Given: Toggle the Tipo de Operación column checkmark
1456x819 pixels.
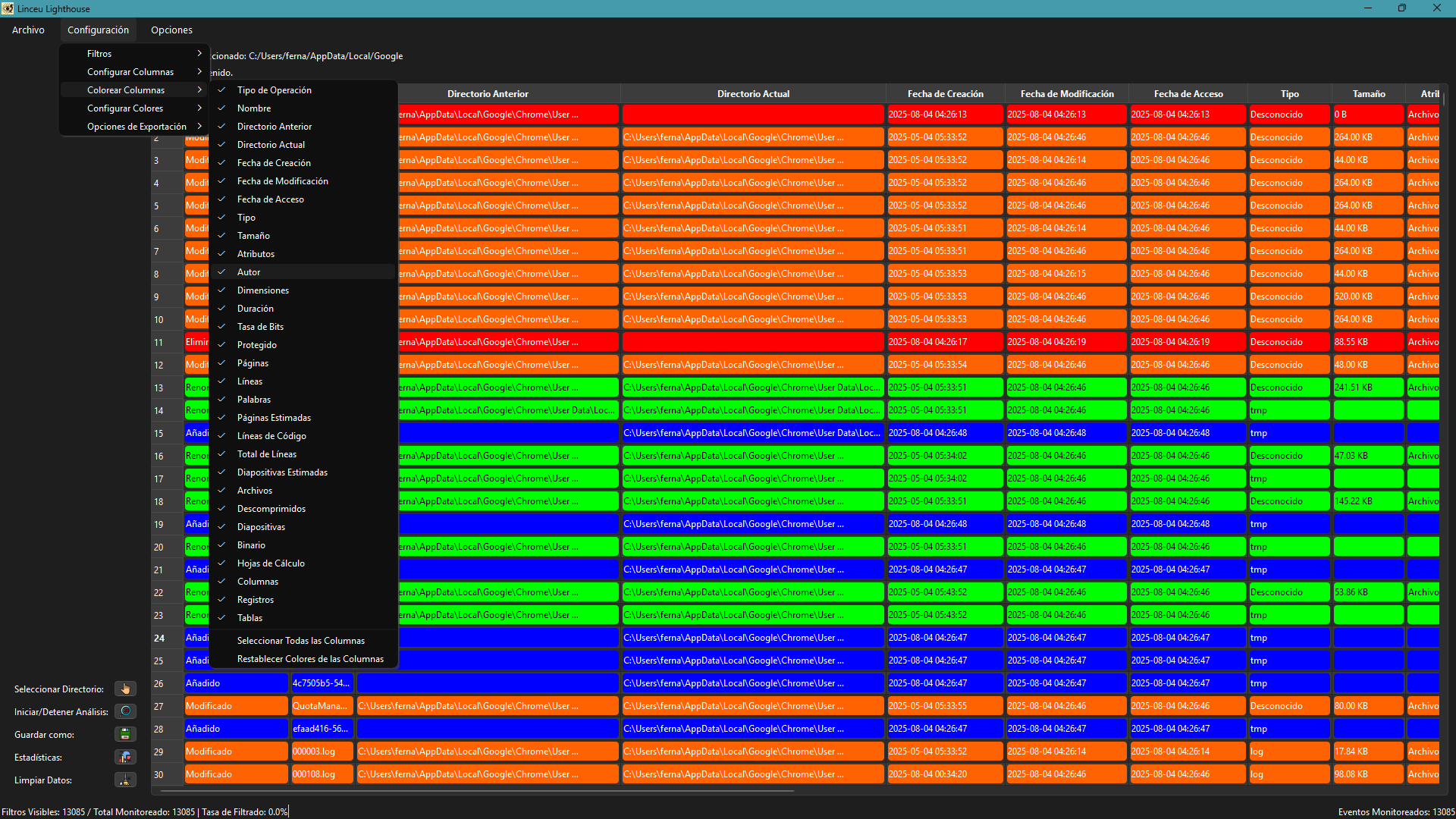Looking at the screenshot, I should [x=274, y=90].
